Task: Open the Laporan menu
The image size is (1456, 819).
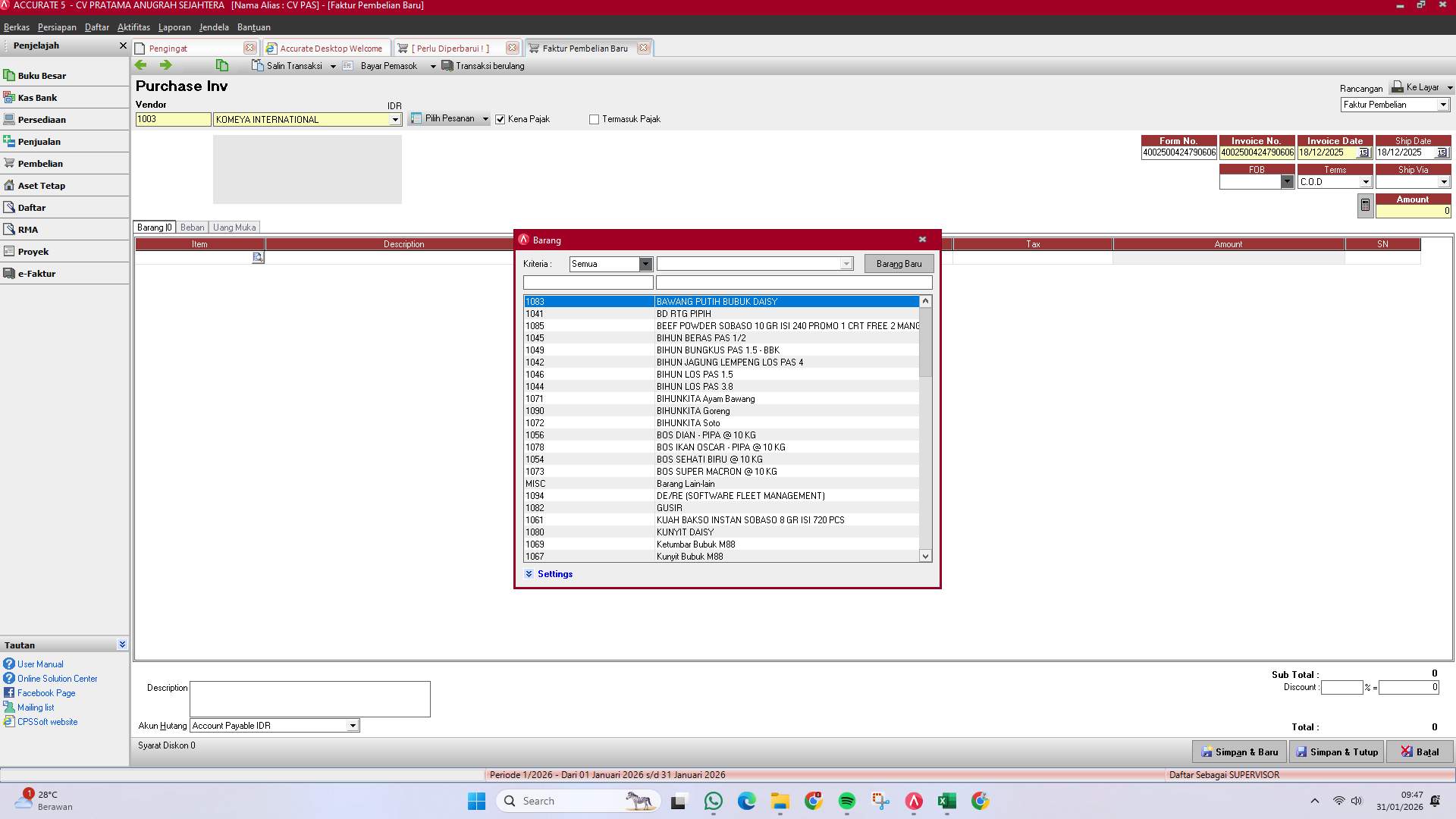Action: click(x=174, y=27)
